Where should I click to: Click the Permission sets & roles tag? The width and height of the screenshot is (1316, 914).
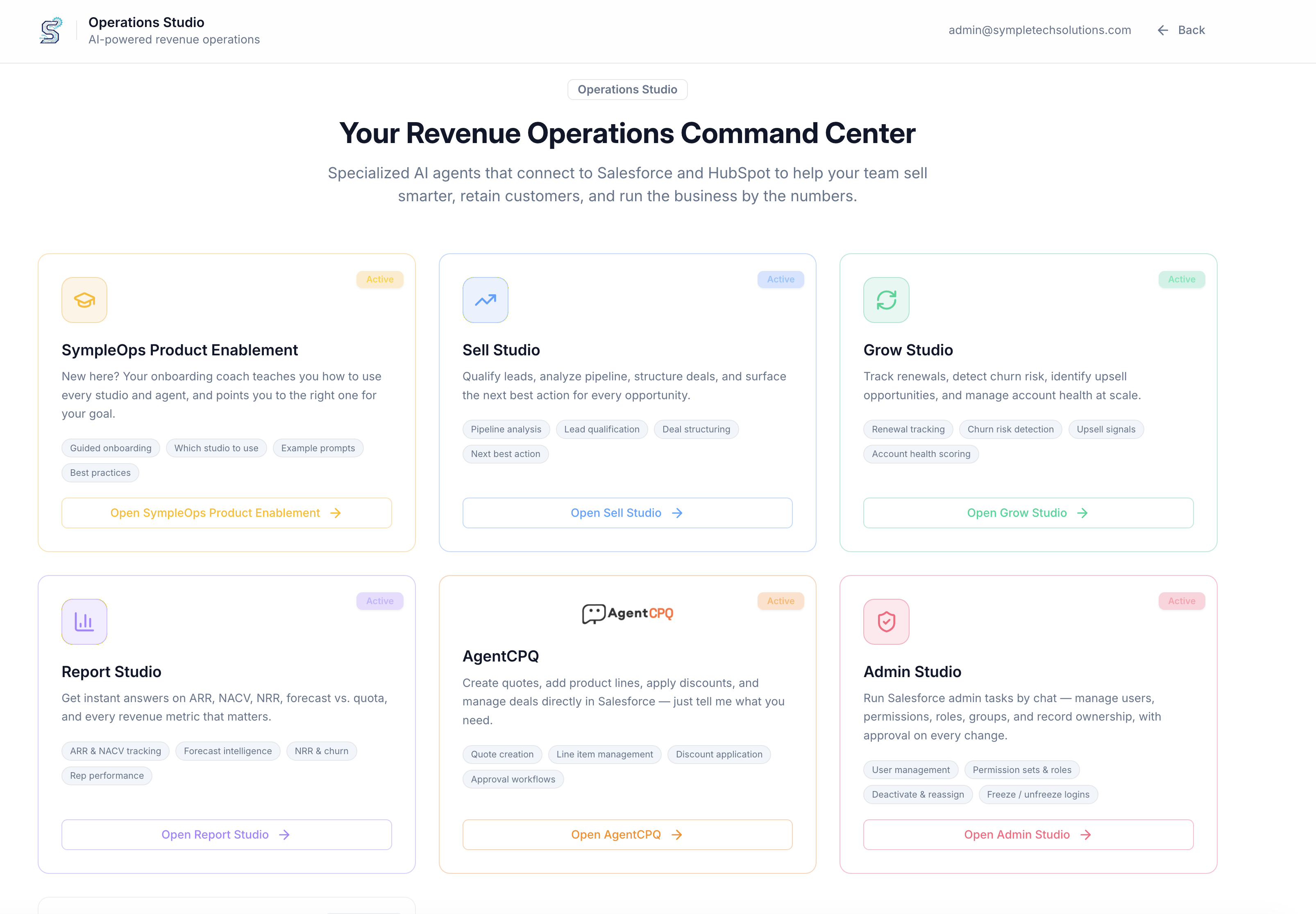point(1022,770)
